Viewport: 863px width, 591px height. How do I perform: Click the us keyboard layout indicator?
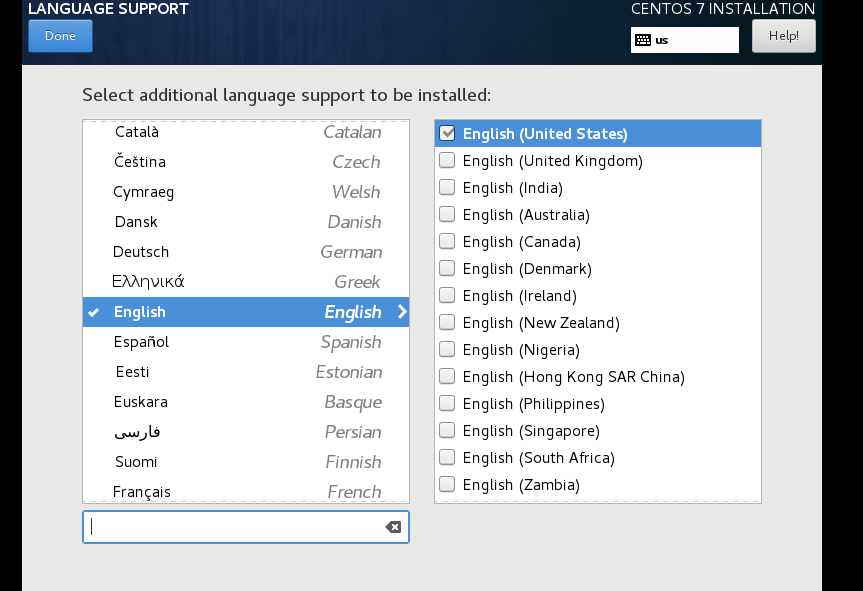[x=685, y=40]
